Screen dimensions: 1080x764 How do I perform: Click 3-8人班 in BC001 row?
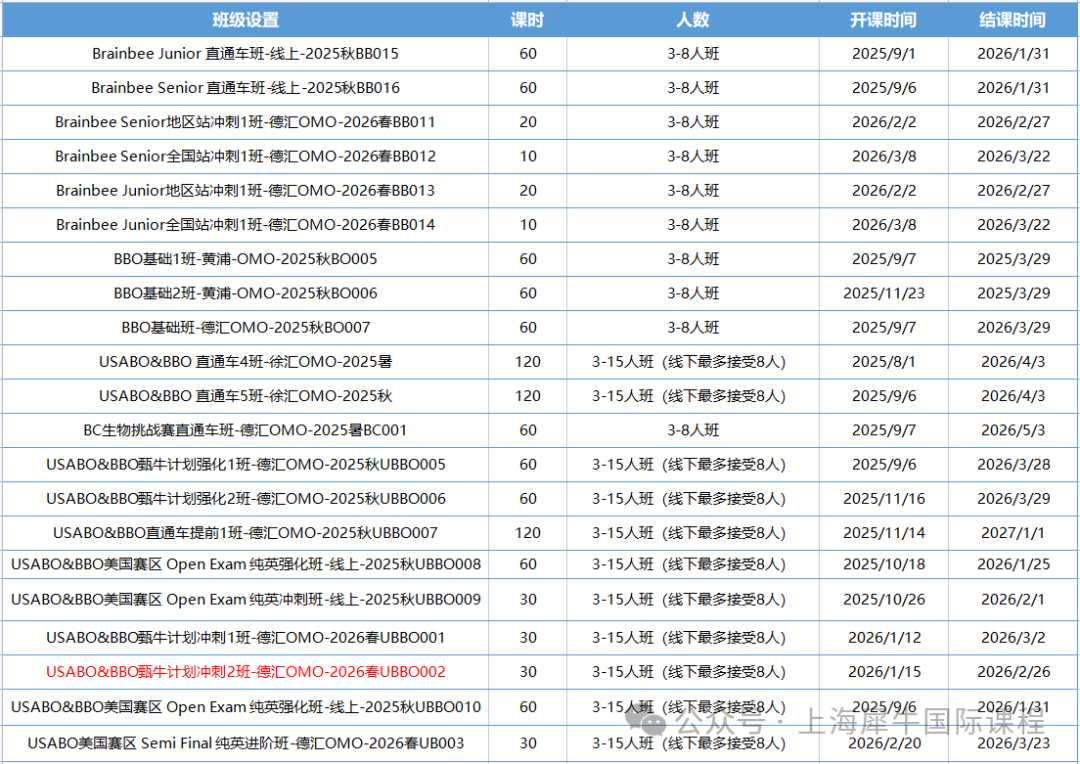[693, 430]
